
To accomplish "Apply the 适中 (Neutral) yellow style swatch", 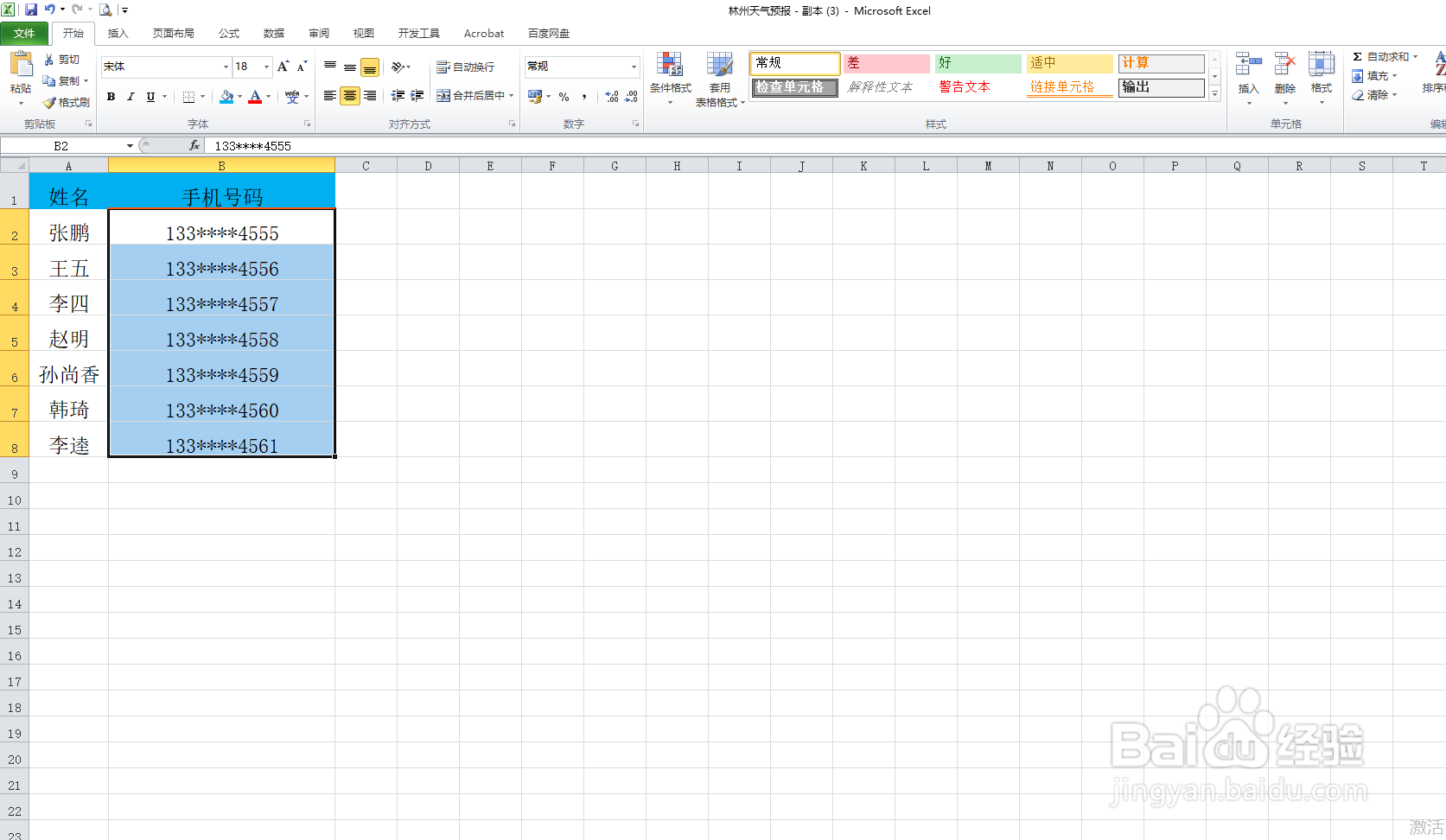I will 1069,63.
